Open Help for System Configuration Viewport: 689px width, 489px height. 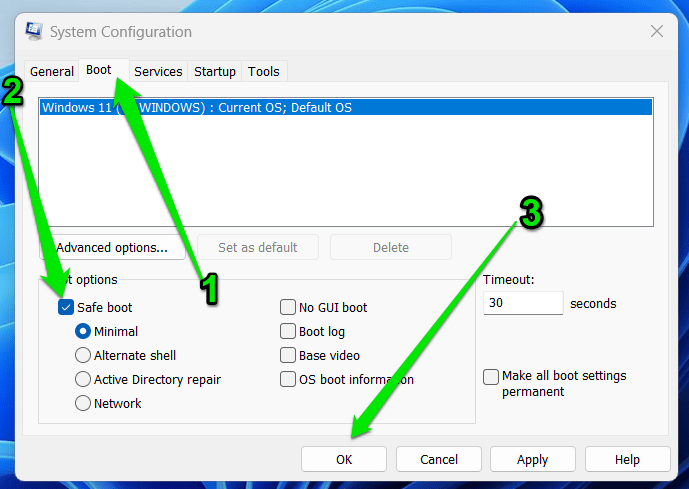(x=627, y=460)
